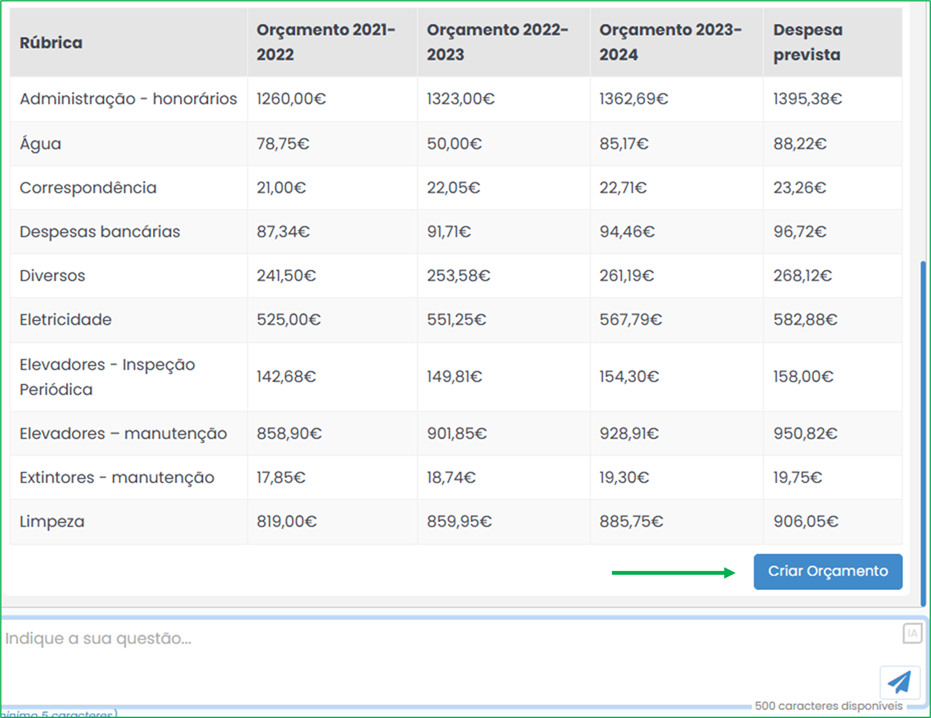Select the 19,75€ forecast for Extintores
931x718 pixels.
[x=796, y=478]
